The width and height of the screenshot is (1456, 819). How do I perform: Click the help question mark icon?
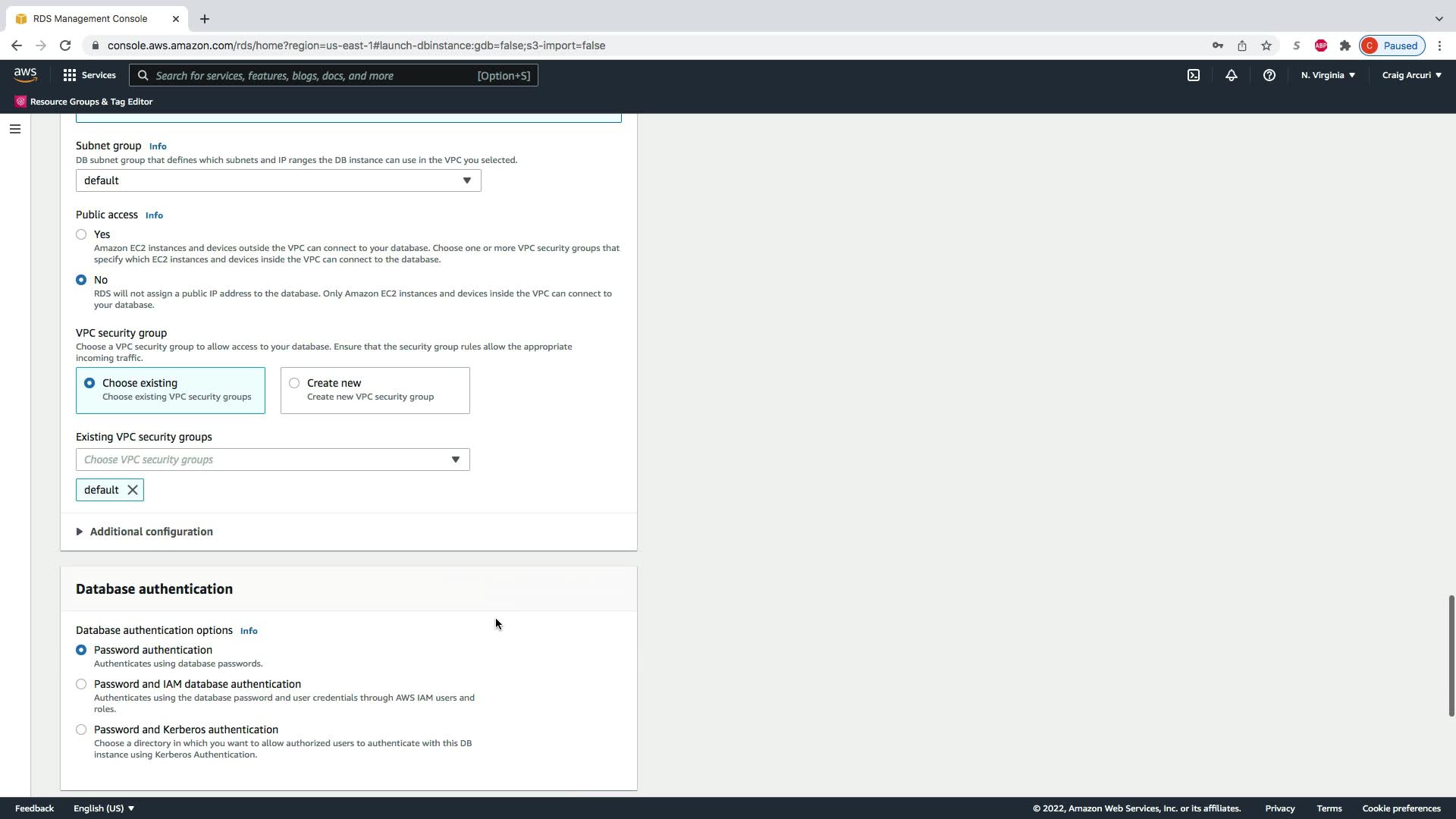point(1269,75)
